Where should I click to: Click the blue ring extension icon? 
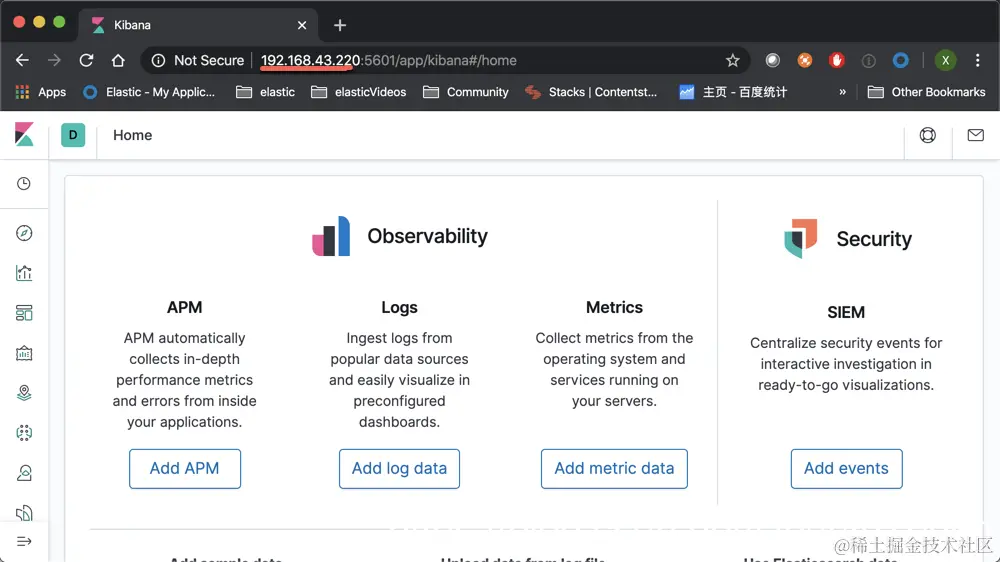pos(901,61)
